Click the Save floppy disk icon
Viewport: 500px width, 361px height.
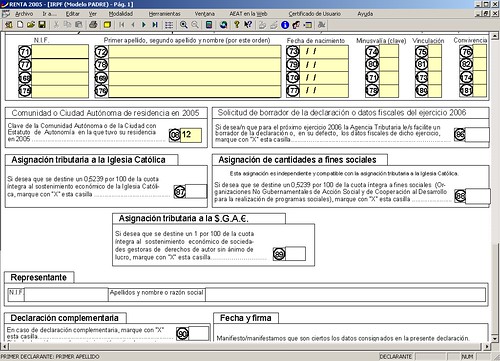[42, 25]
